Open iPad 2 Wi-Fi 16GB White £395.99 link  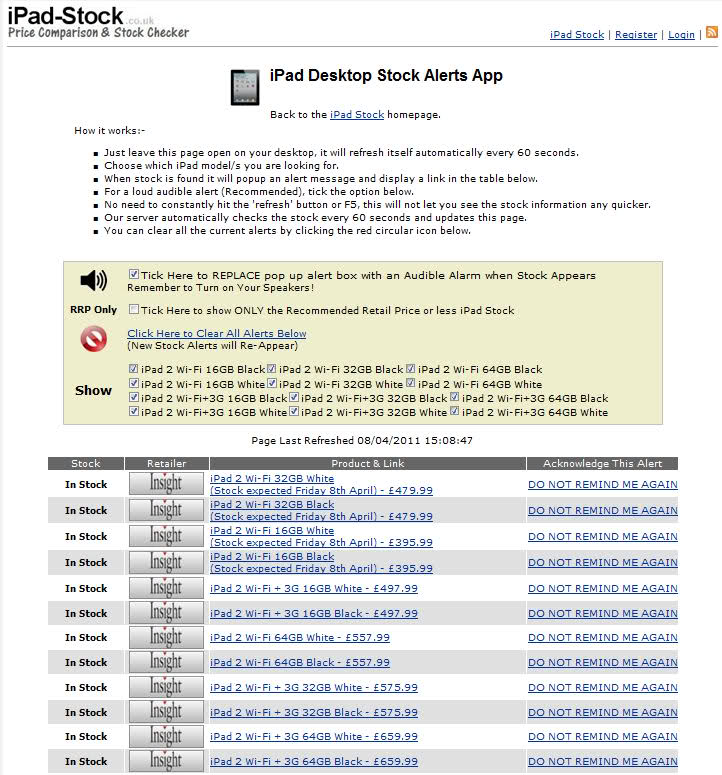pyautogui.click(x=321, y=536)
